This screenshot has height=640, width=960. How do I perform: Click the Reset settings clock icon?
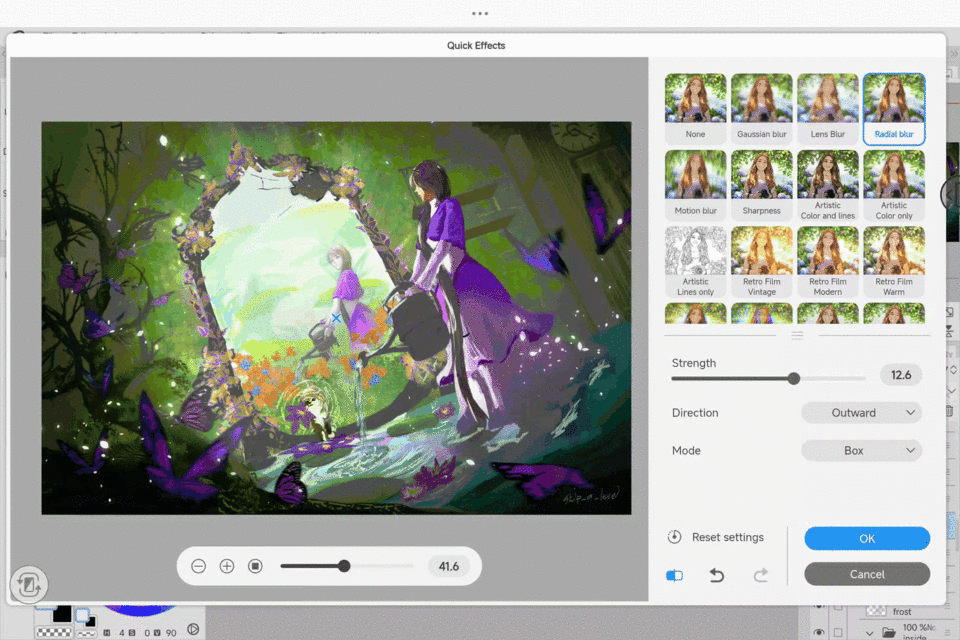[x=675, y=537]
